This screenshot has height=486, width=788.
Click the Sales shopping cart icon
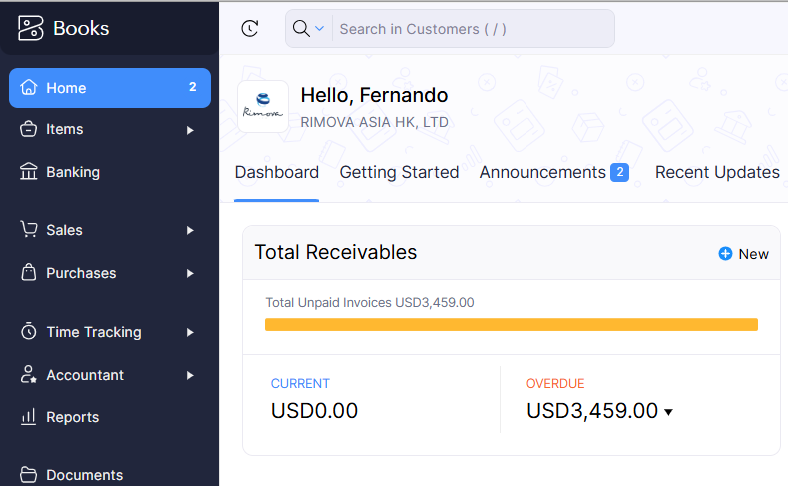point(29,230)
